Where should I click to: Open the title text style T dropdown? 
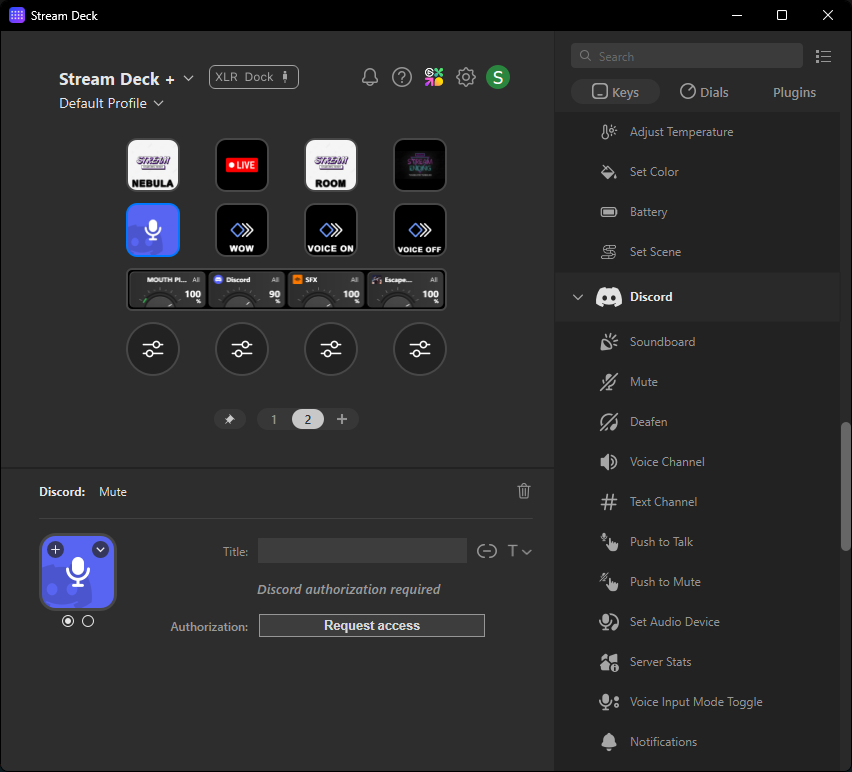519,551
